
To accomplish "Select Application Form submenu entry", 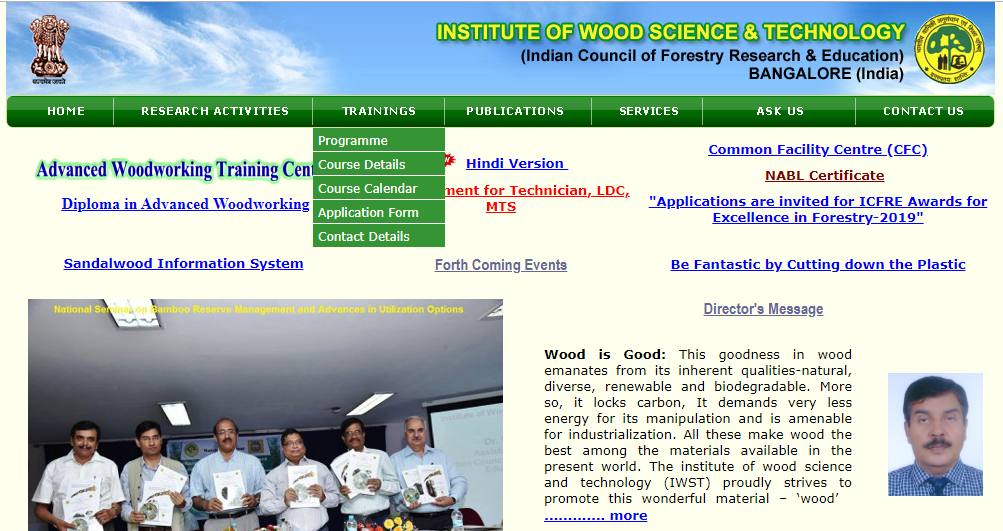I will point(367,212).
